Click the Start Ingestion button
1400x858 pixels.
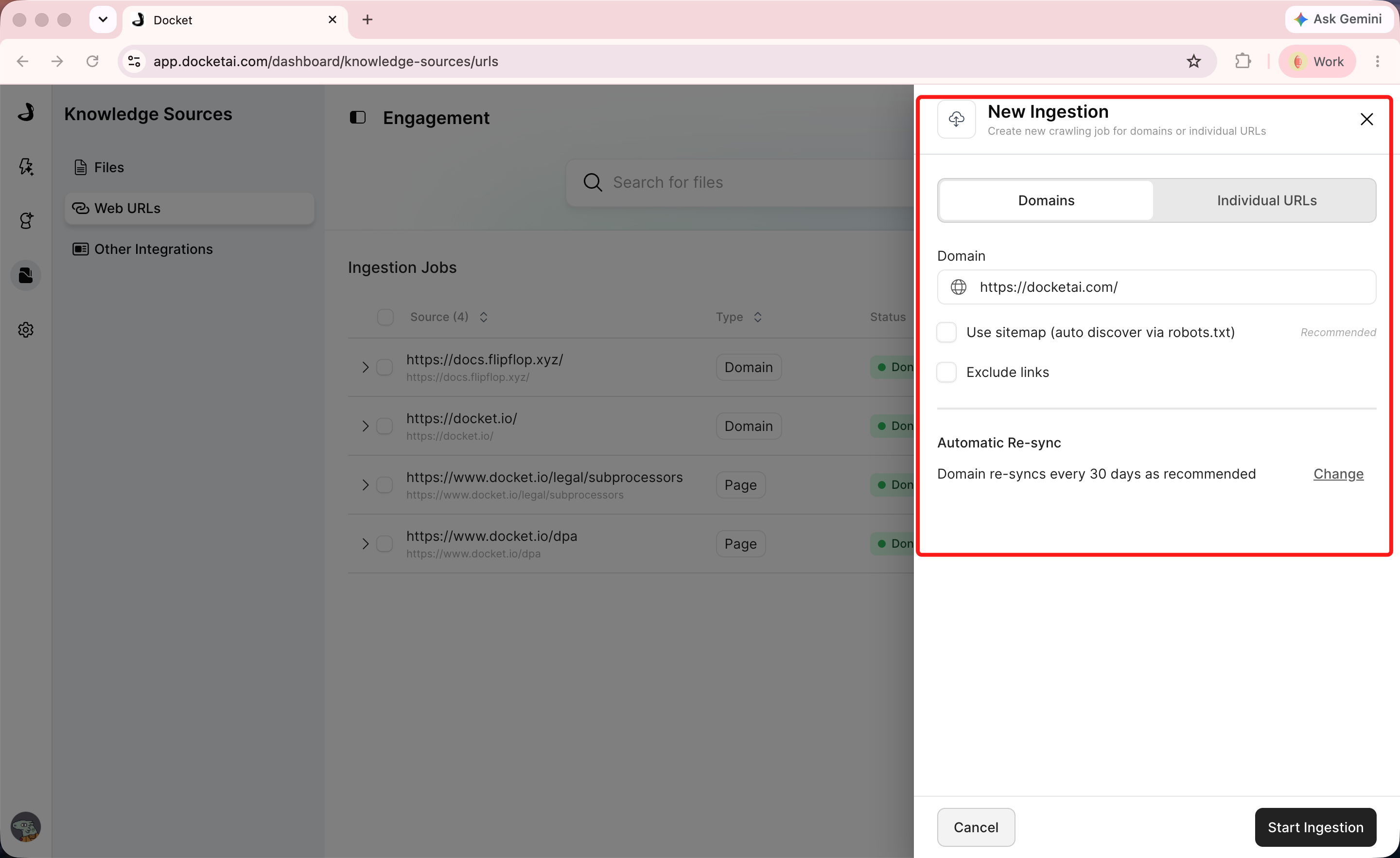(x=1315, y=827)
